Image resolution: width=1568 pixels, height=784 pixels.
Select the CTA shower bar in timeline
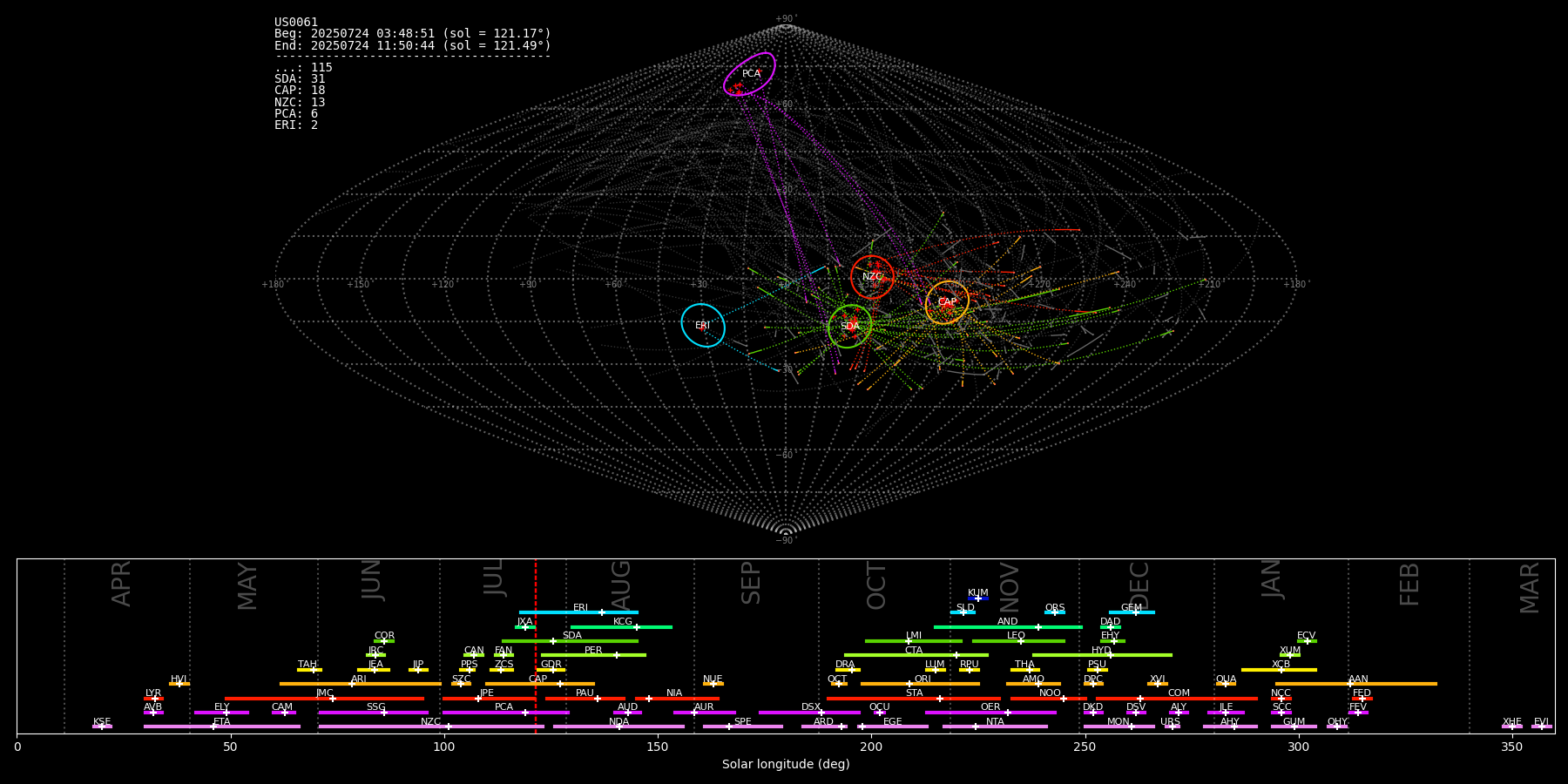(916, 655)
